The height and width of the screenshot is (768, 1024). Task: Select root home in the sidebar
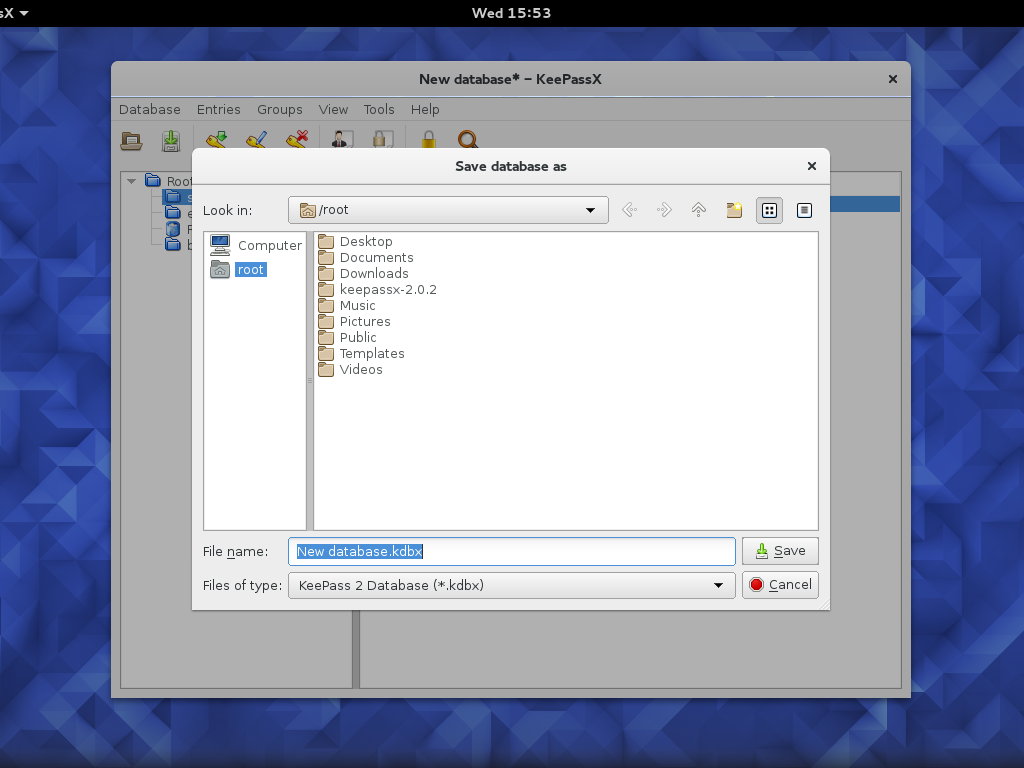point(238,269)
